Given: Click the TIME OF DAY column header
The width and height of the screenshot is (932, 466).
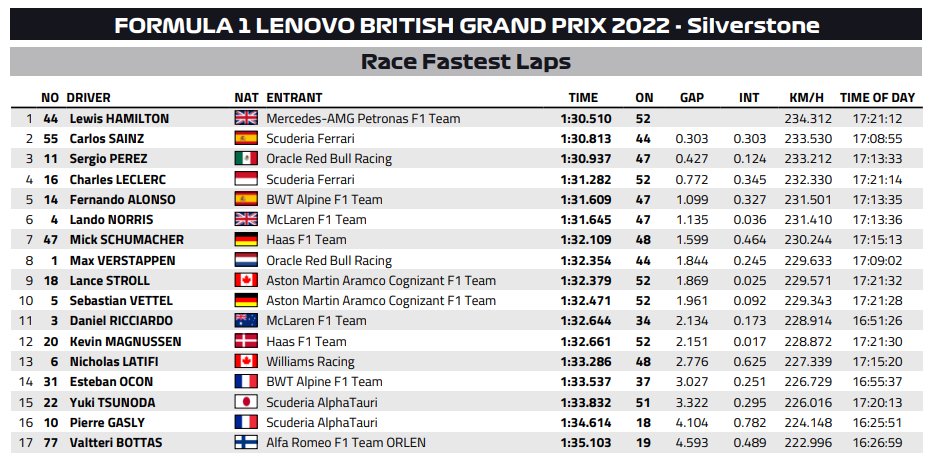Looking at the screenshot, I should click(877, 97).
